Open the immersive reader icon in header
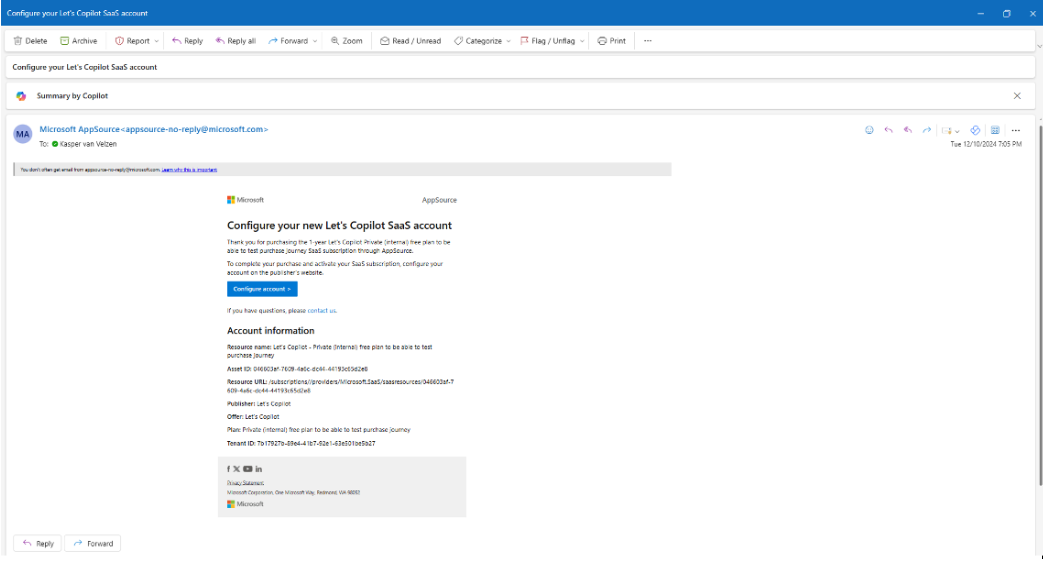This screenshot has width=1043, height=566. click(x=994, y=130)
